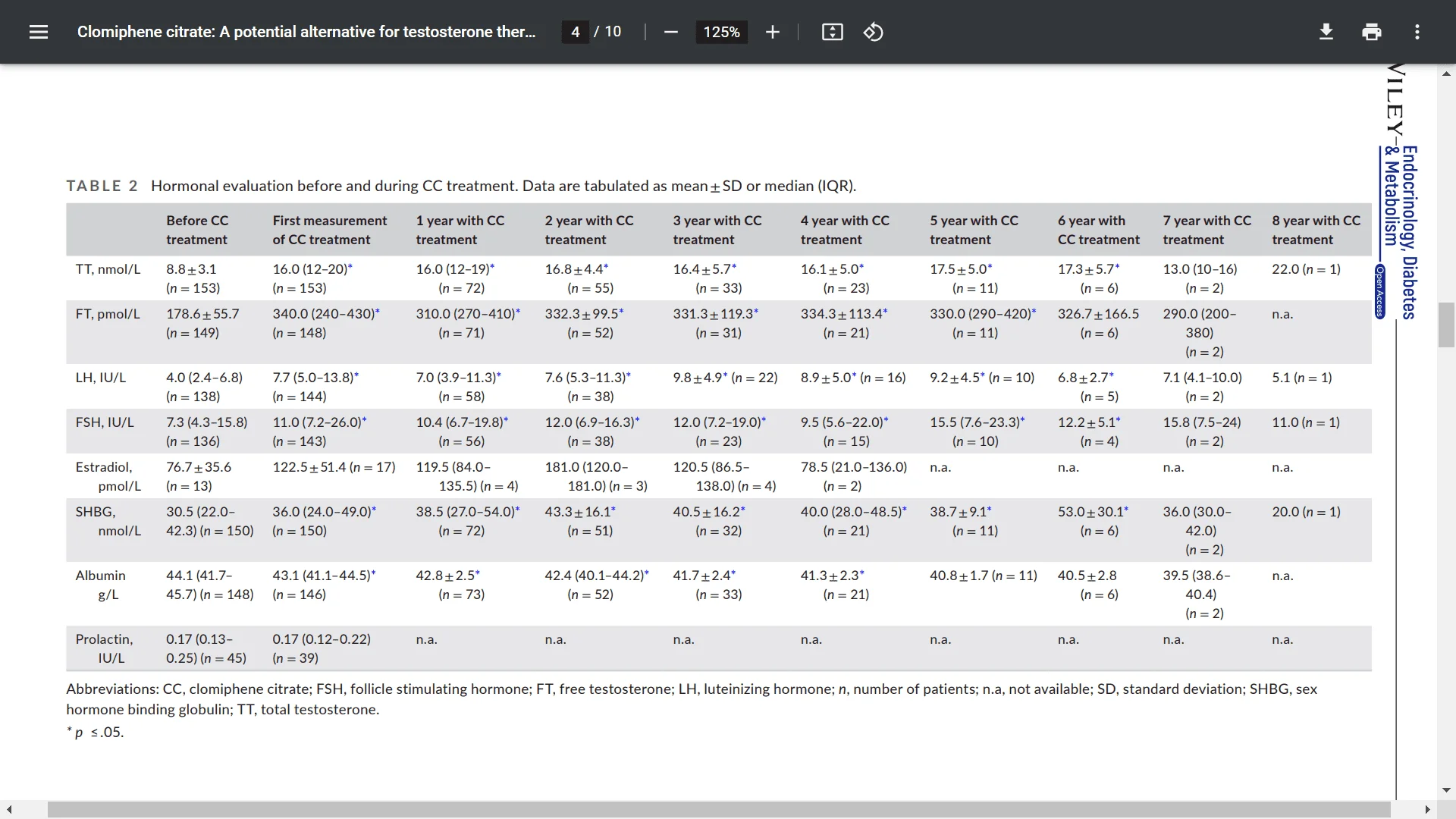
Task: Click the cell '42.8±2.5*'
Action: 447,576
